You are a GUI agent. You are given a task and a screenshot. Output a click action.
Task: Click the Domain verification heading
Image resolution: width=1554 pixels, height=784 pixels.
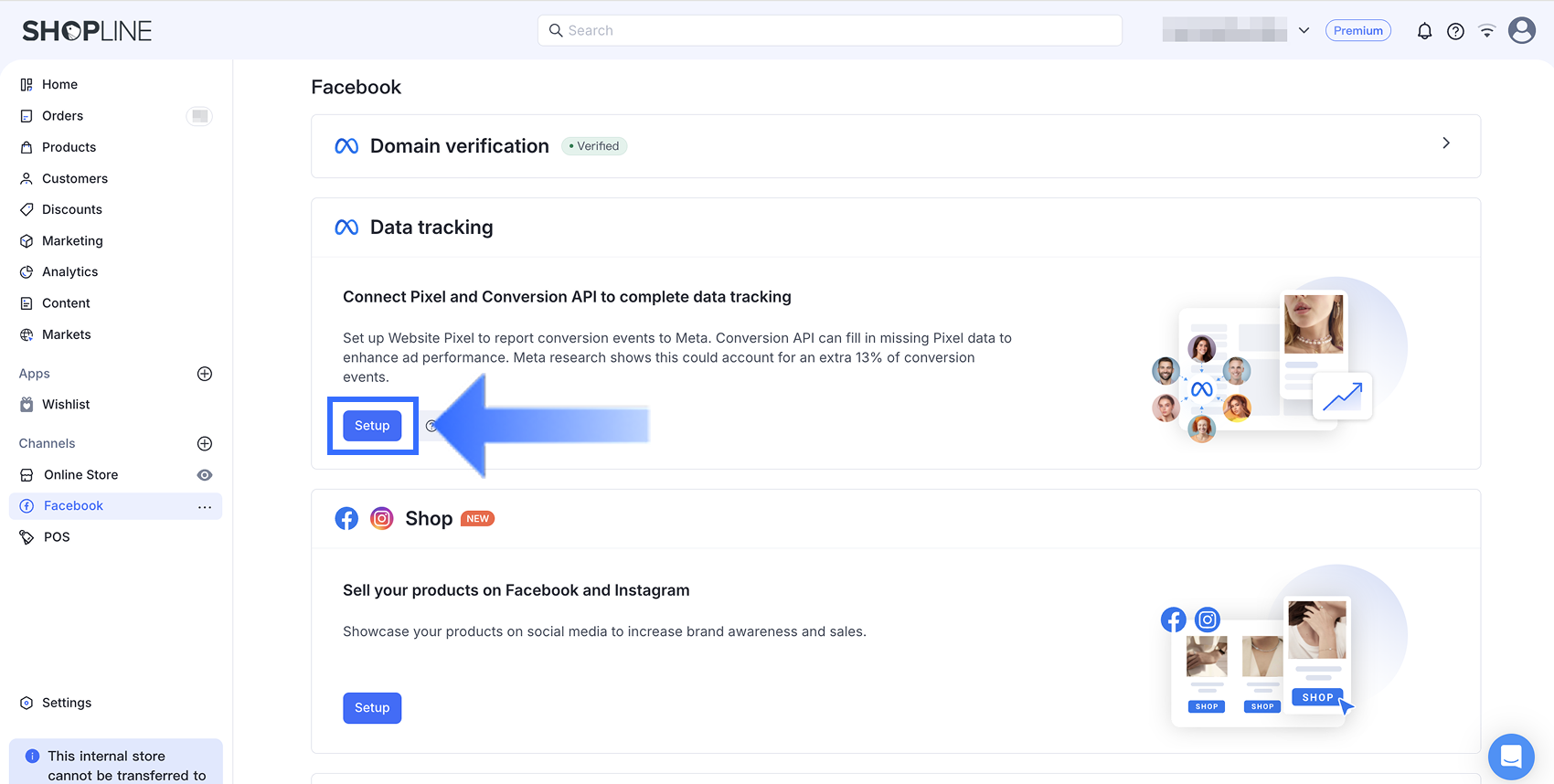tap(460, 146)
